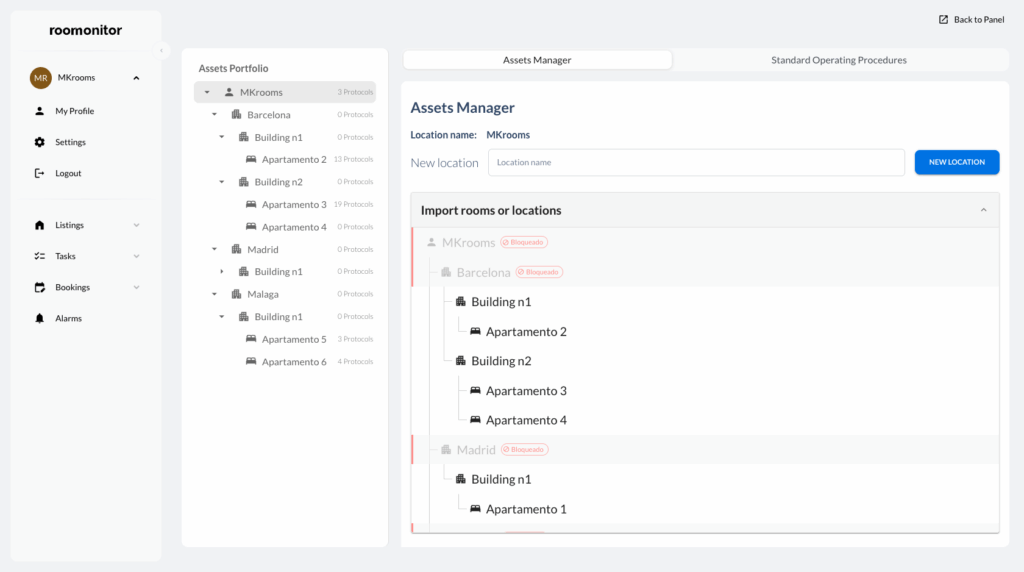Click the Alarms bell icon
This screenshot has height=572, width=1024.
pos(40,319)
